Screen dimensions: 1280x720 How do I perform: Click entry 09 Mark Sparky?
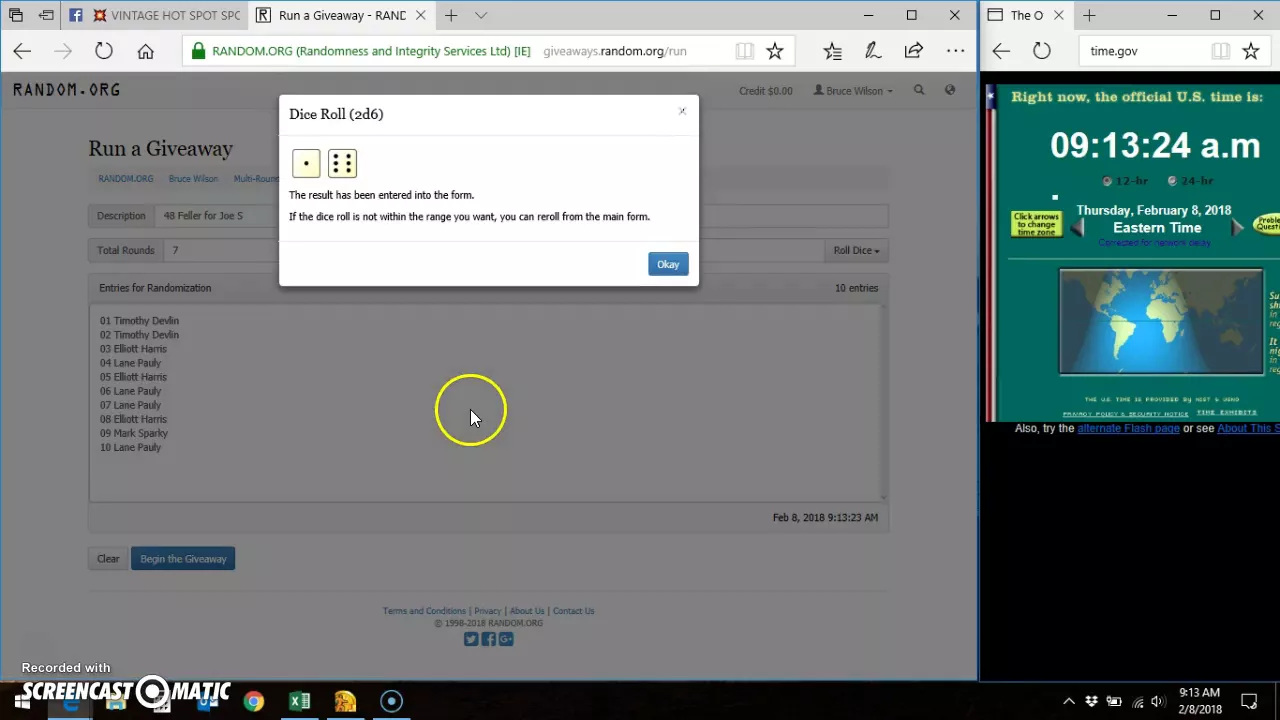click(x=134, y=433)
